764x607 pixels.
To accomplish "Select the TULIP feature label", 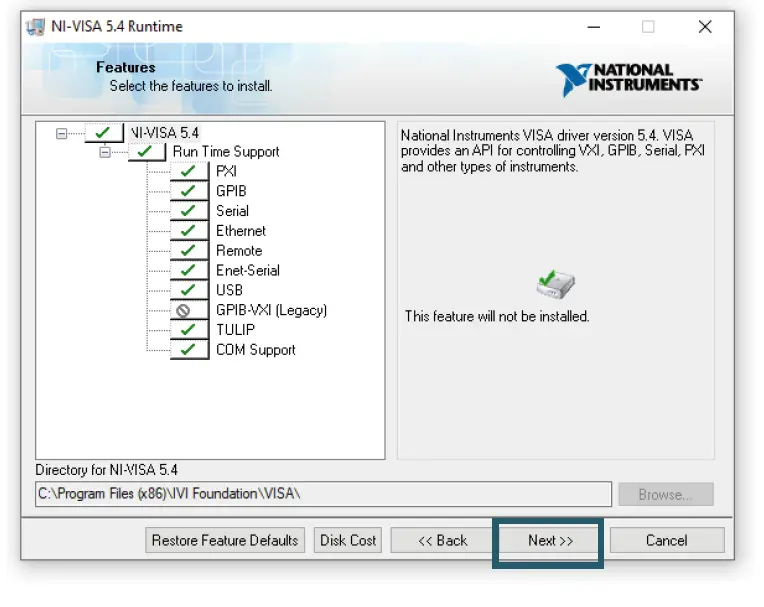I will [235, 330].
